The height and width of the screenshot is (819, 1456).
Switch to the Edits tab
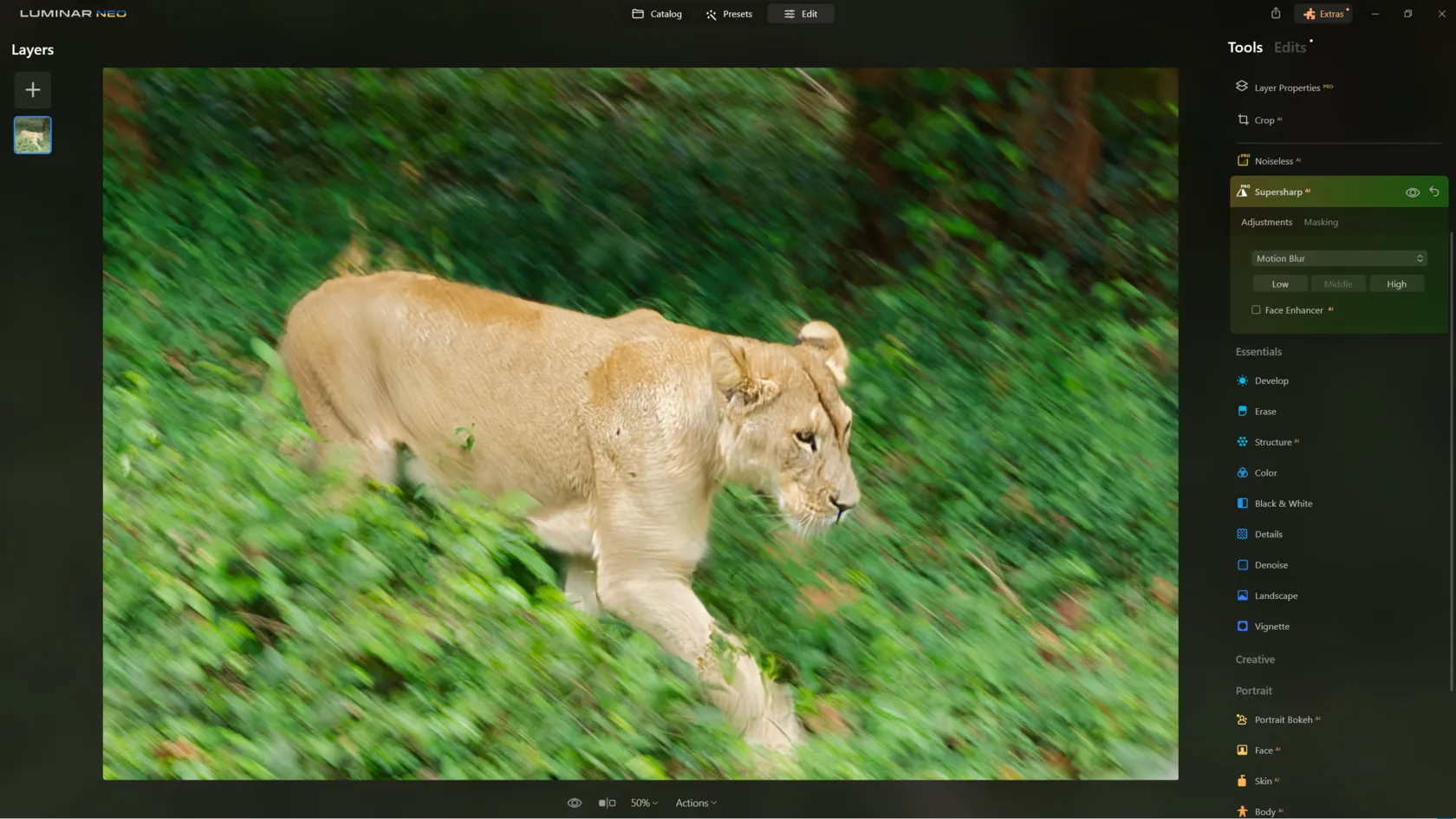(x=1290, y=48)
